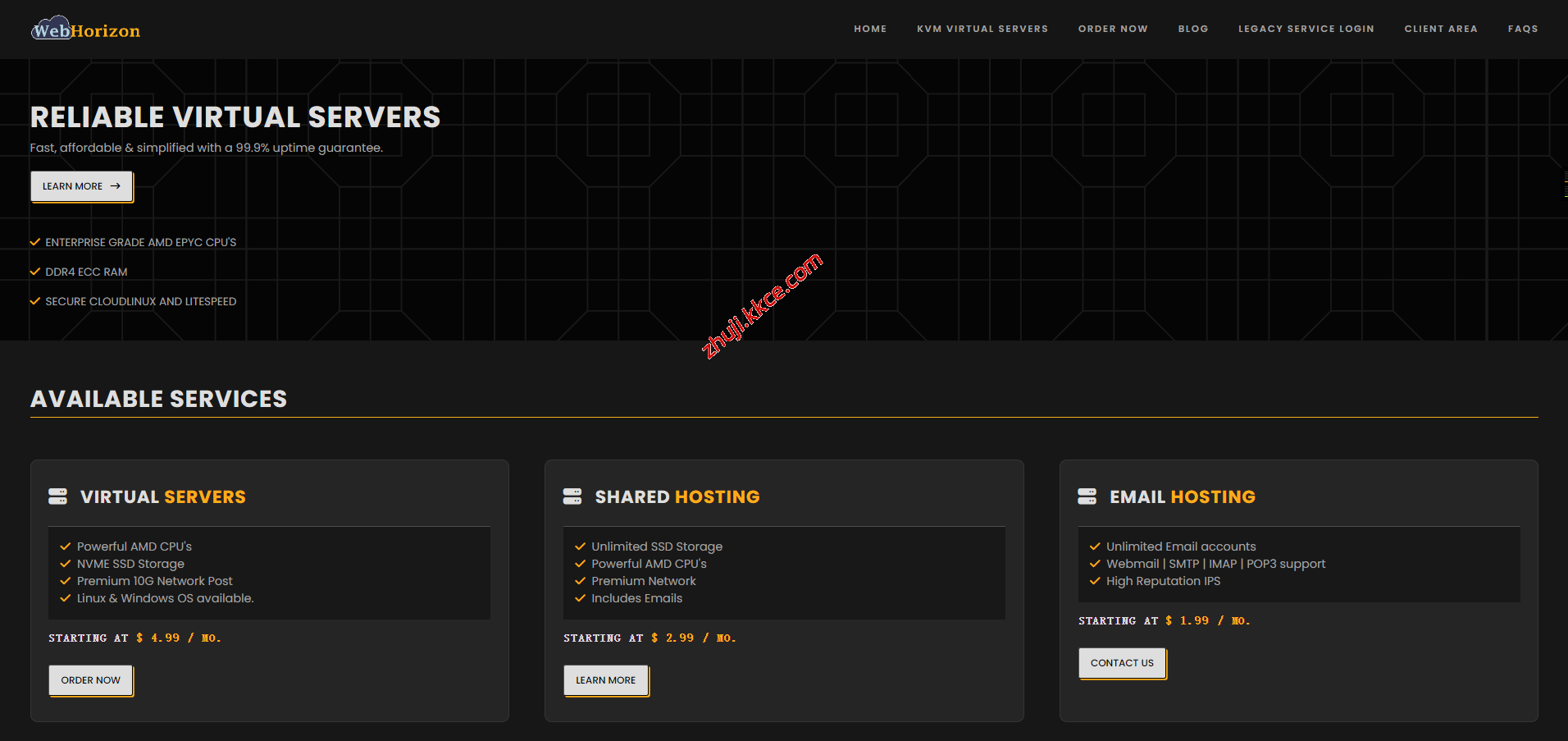Click the arrow icon inside Learn More button
Screen dimensions: 1568x741
[116, 186]
